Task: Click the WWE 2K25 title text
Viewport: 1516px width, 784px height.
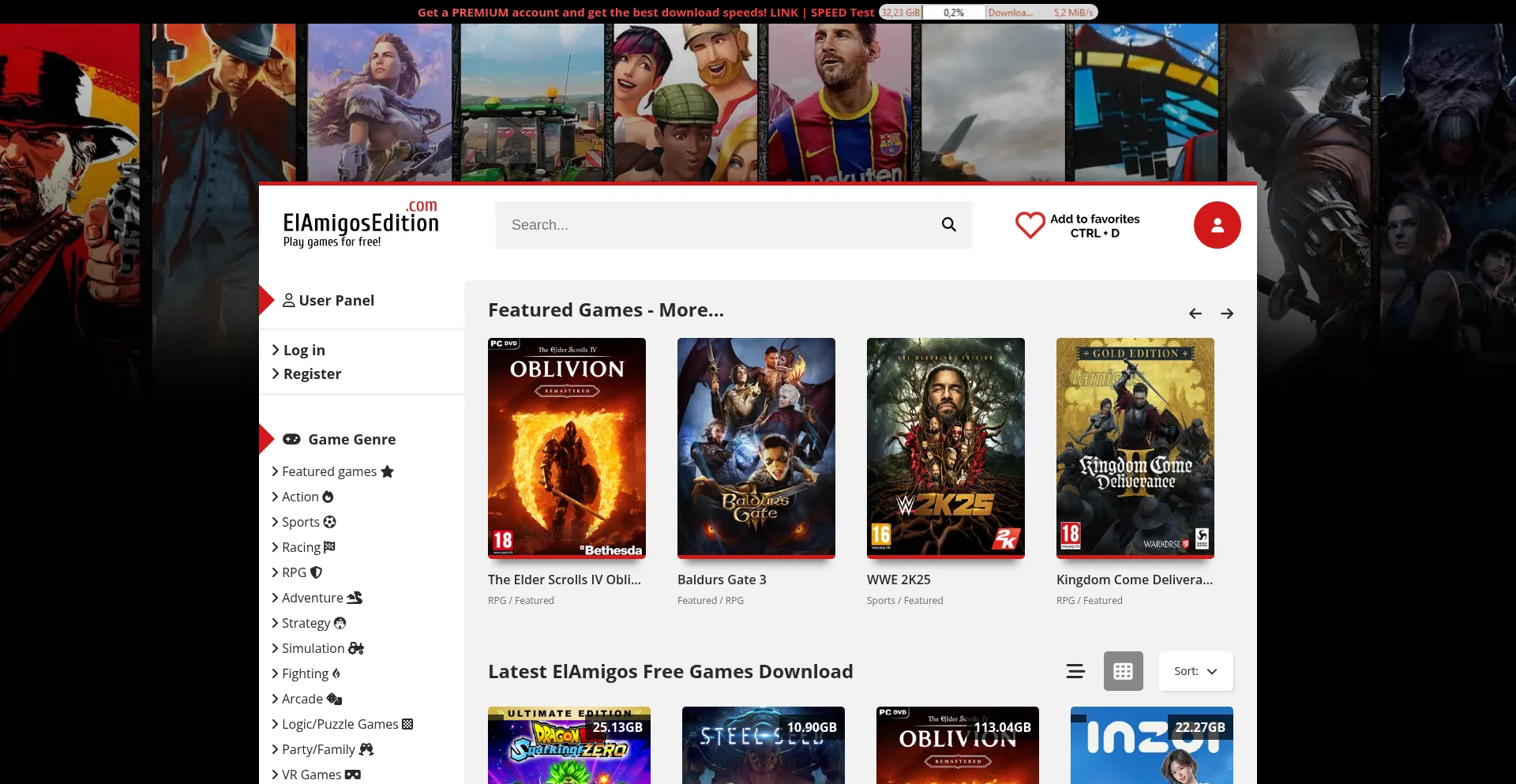Action: tap(899, 580)
